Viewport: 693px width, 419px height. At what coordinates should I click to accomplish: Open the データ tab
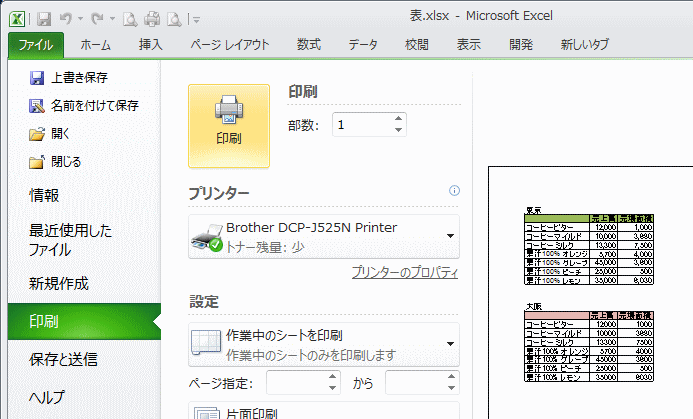[x=363, y=45]
